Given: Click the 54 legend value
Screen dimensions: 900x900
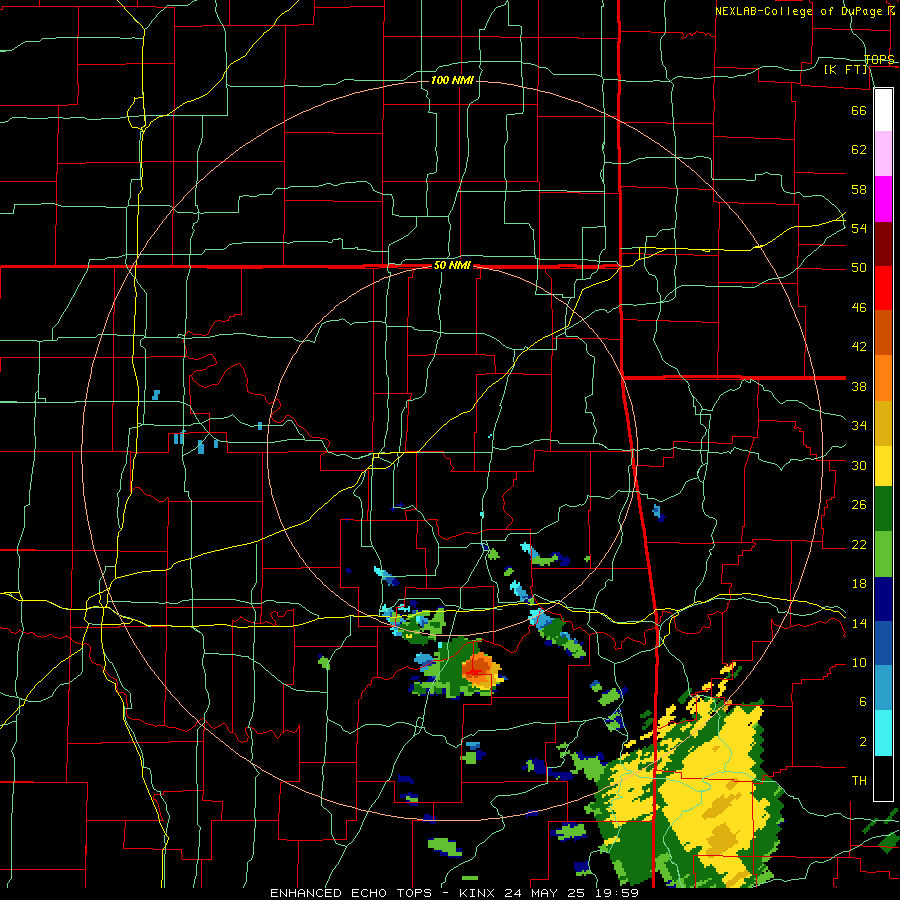Looking at the screenshot, I should pos(859,228).
